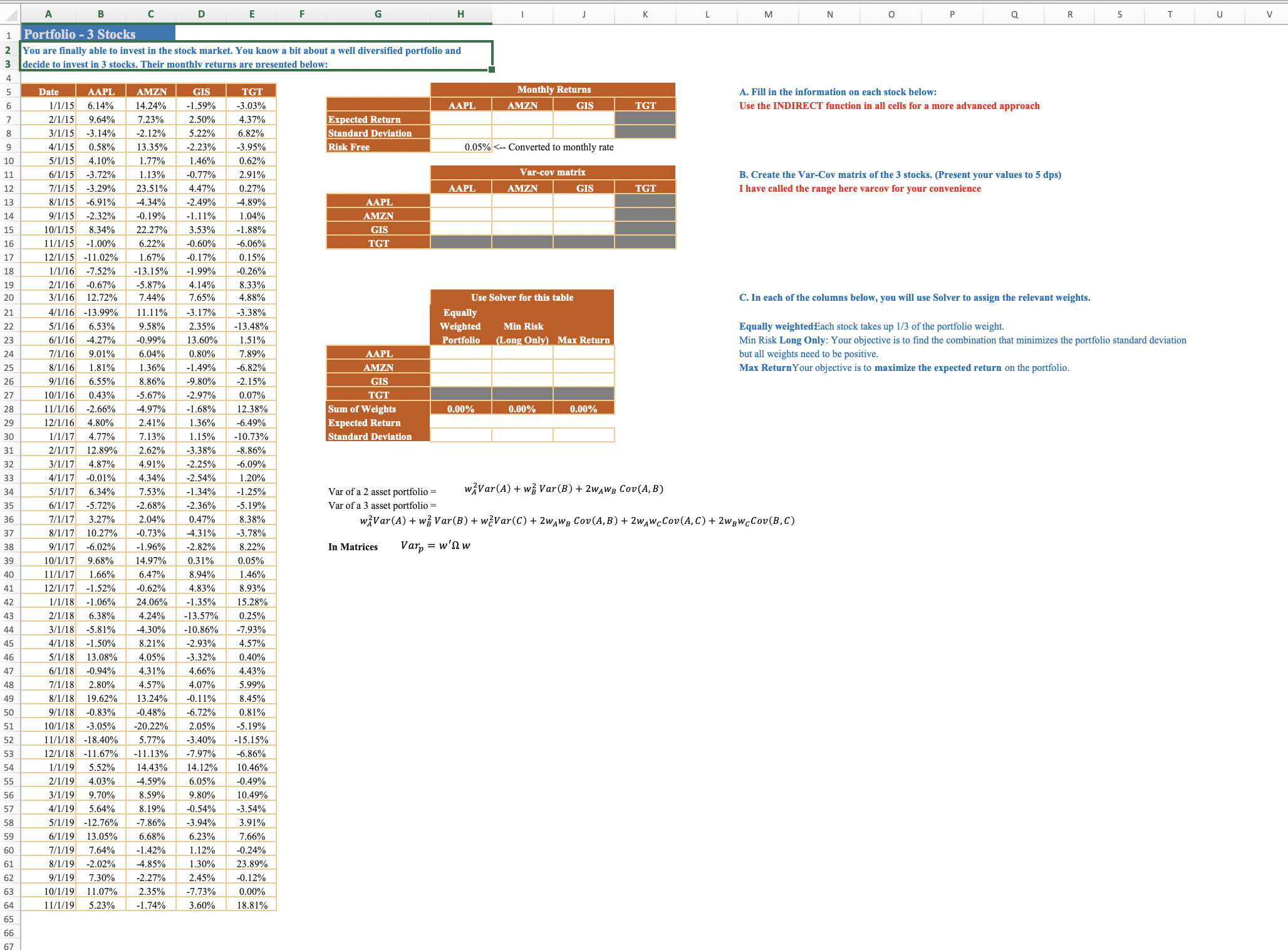The height and width of the screenshot is (950, 1288).
Task: Click the AAPL row label in the Var-cov matrix
Action: [378, 201]
